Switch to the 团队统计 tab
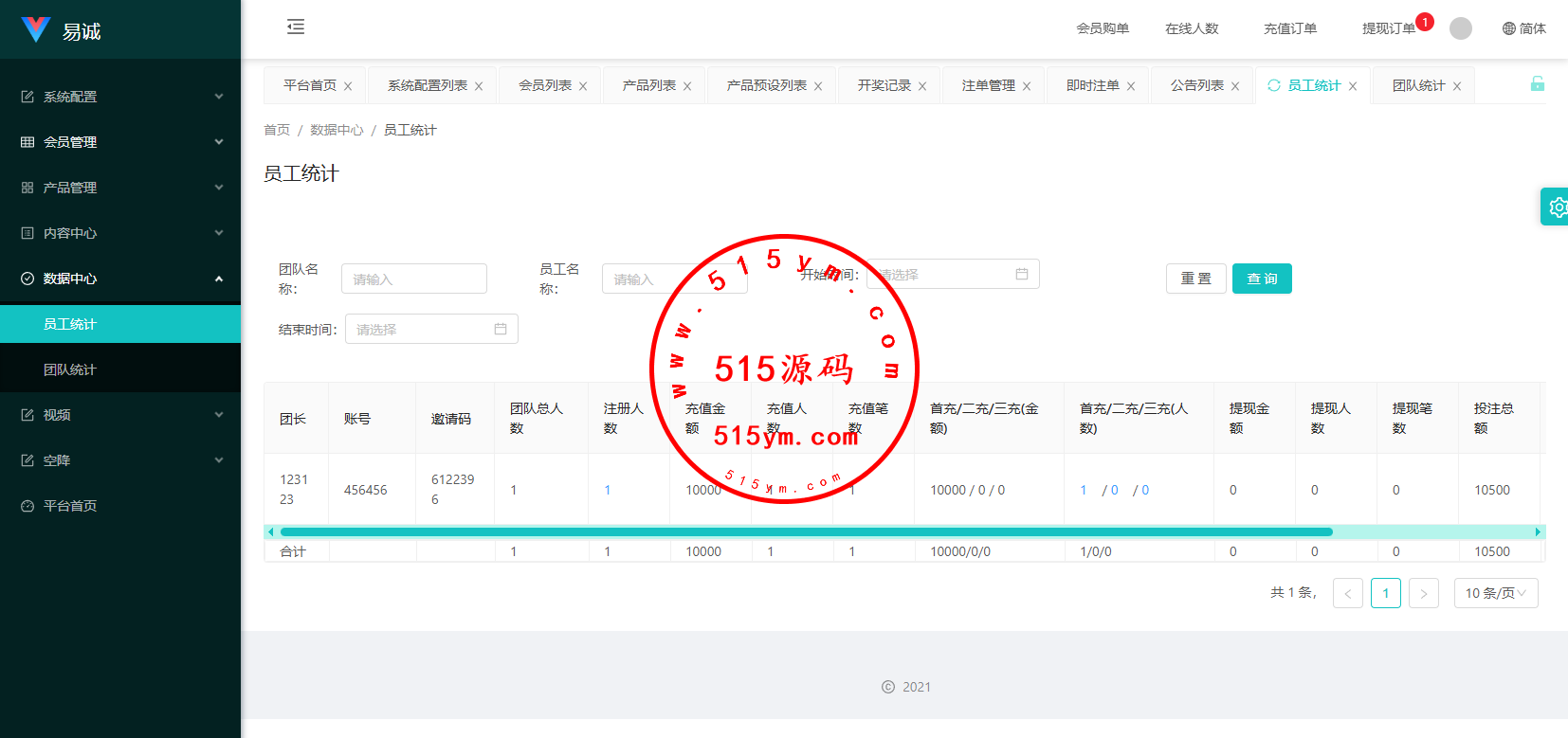 [x=1417, y=85]
